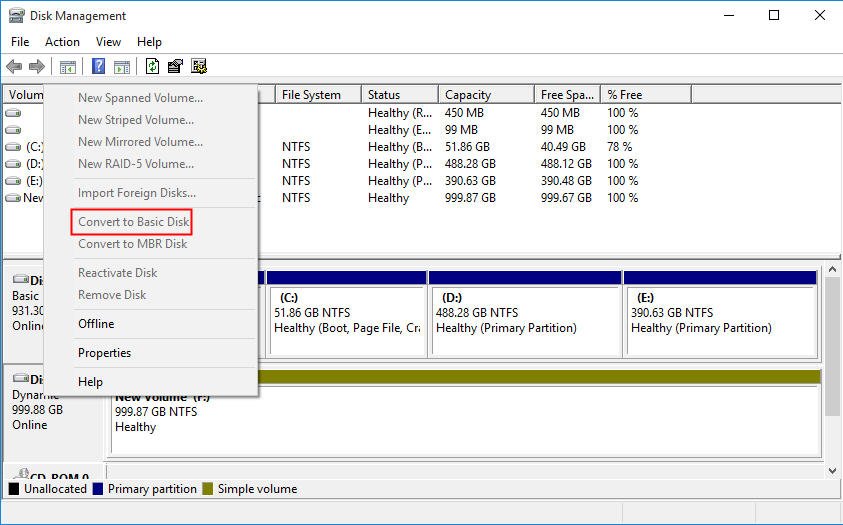Choose New Mirrored Volume entry
843x525 pixels.
coord(140,142)
